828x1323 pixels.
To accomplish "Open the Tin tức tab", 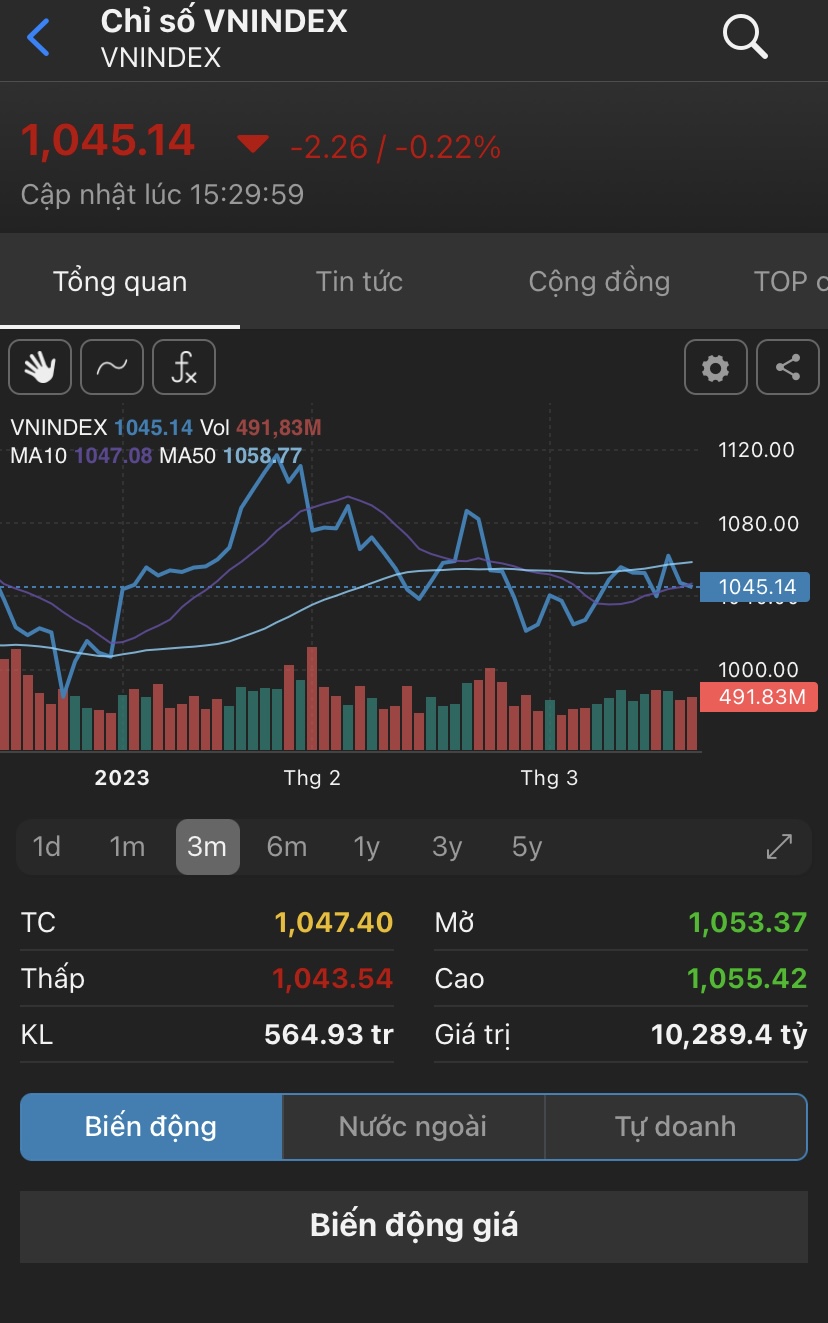I will point(359,282).
